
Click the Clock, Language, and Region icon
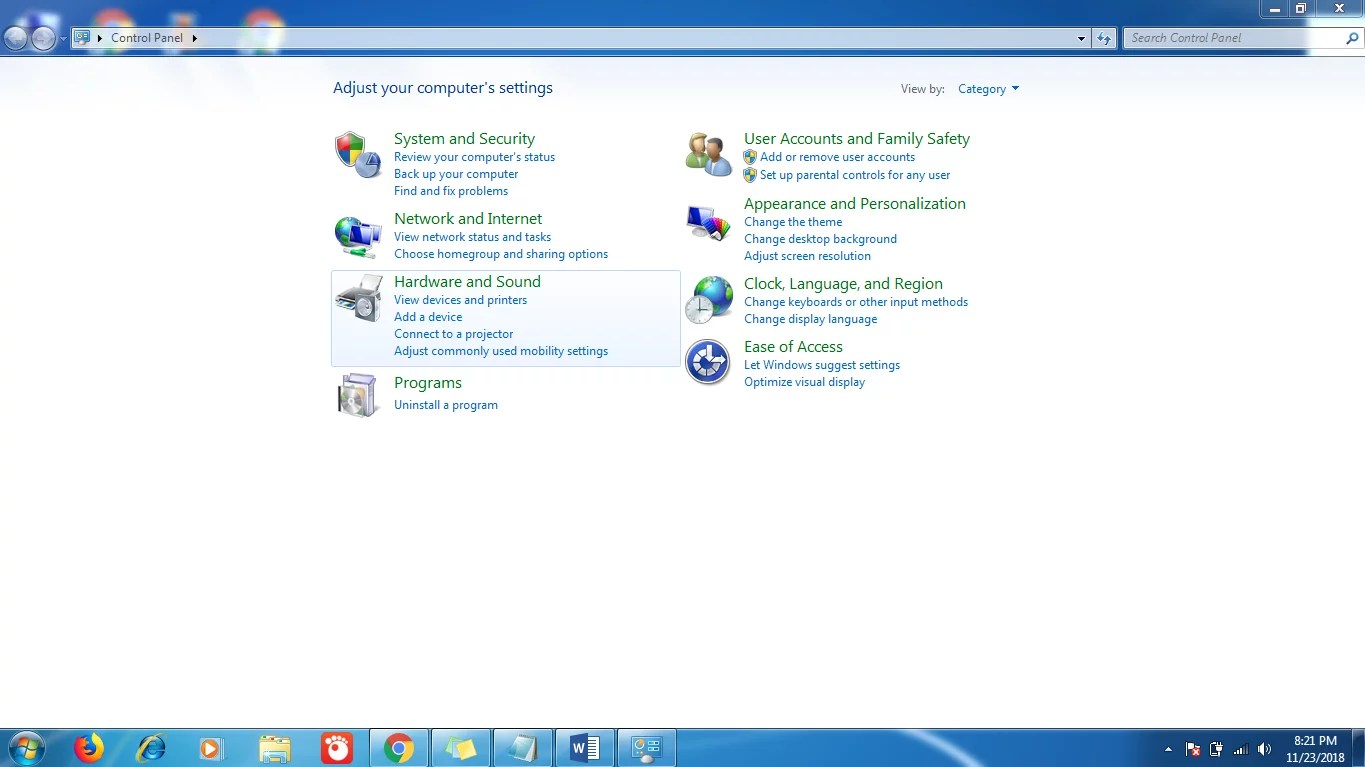pyautogui.click(x=708, y=300)
